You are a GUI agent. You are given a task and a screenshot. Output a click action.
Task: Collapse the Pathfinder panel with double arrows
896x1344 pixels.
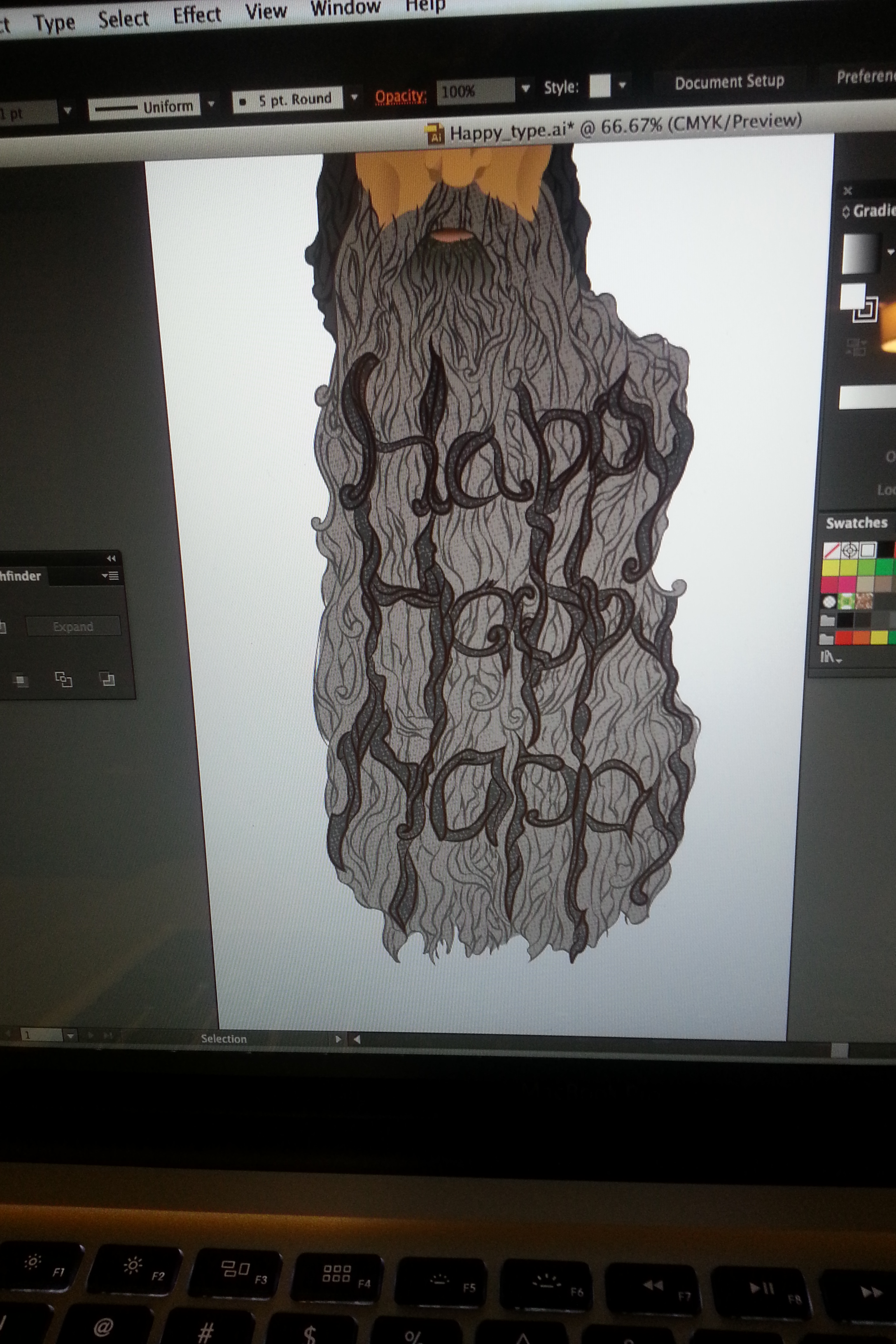pos(111,558)
